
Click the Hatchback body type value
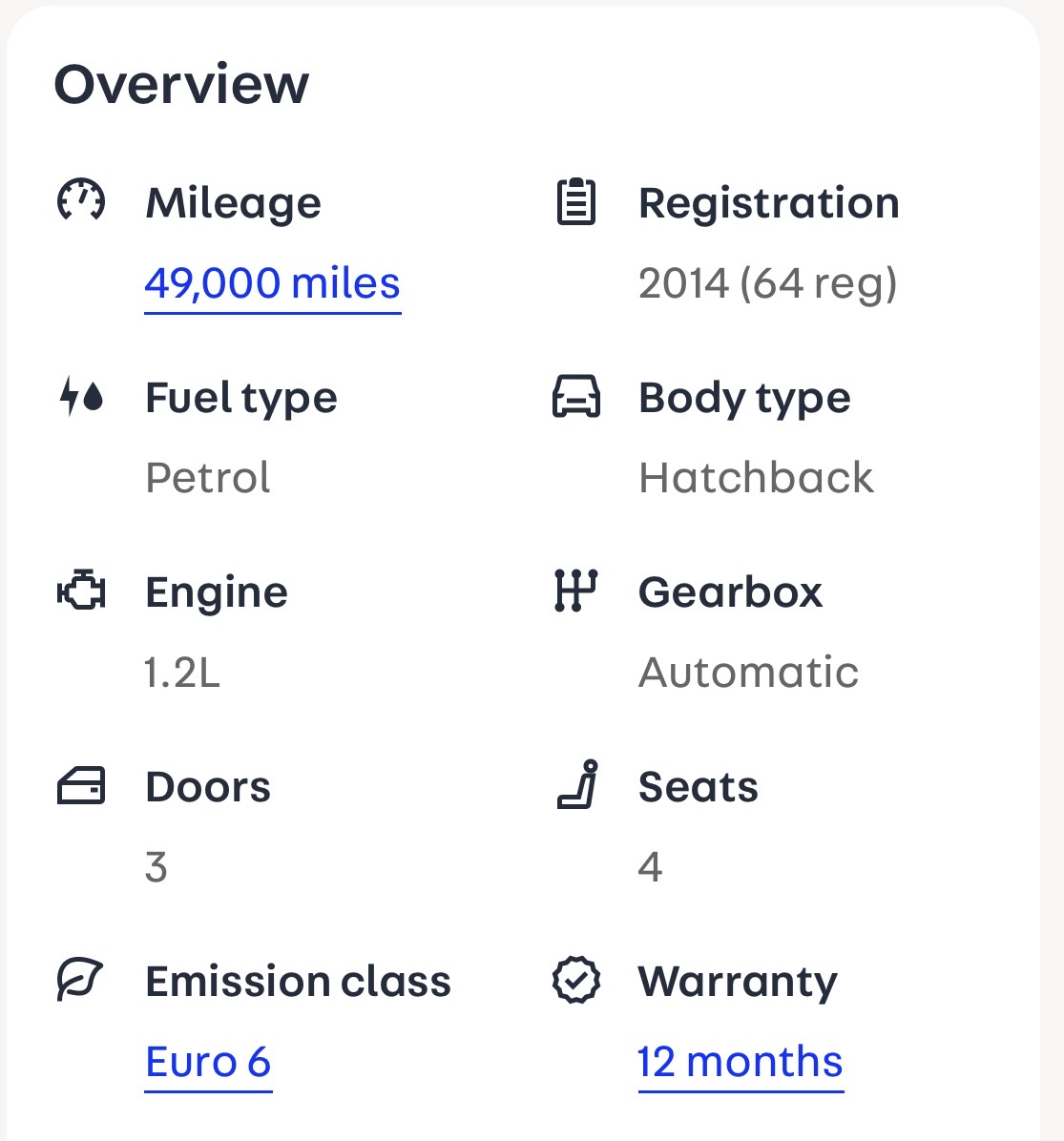pos(756,477)
